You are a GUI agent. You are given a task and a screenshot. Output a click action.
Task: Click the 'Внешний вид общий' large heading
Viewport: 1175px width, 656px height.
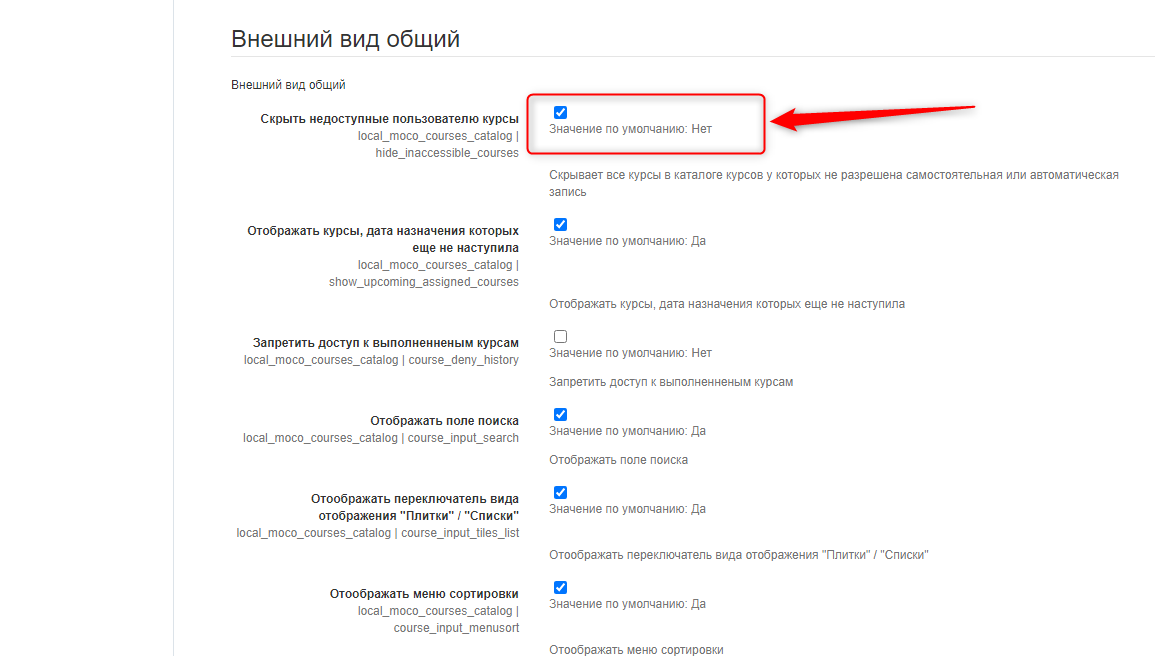(345, 39)
